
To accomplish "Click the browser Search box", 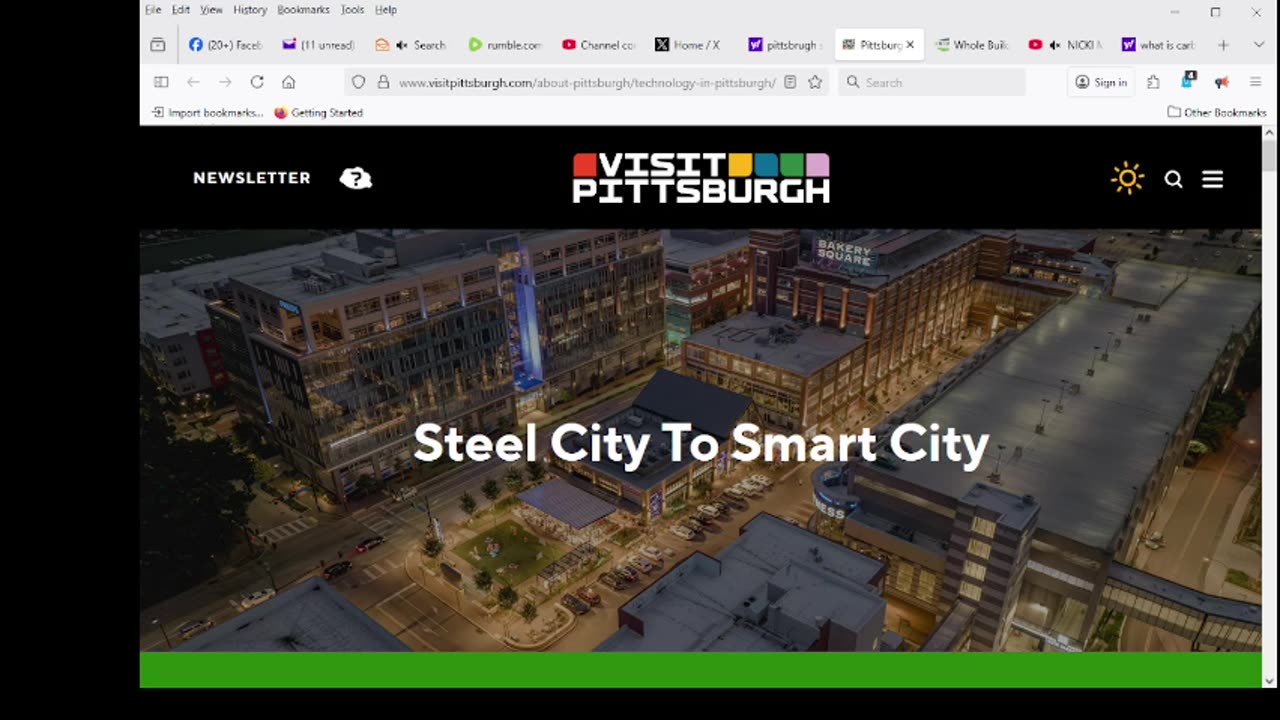I will point(932,82).
